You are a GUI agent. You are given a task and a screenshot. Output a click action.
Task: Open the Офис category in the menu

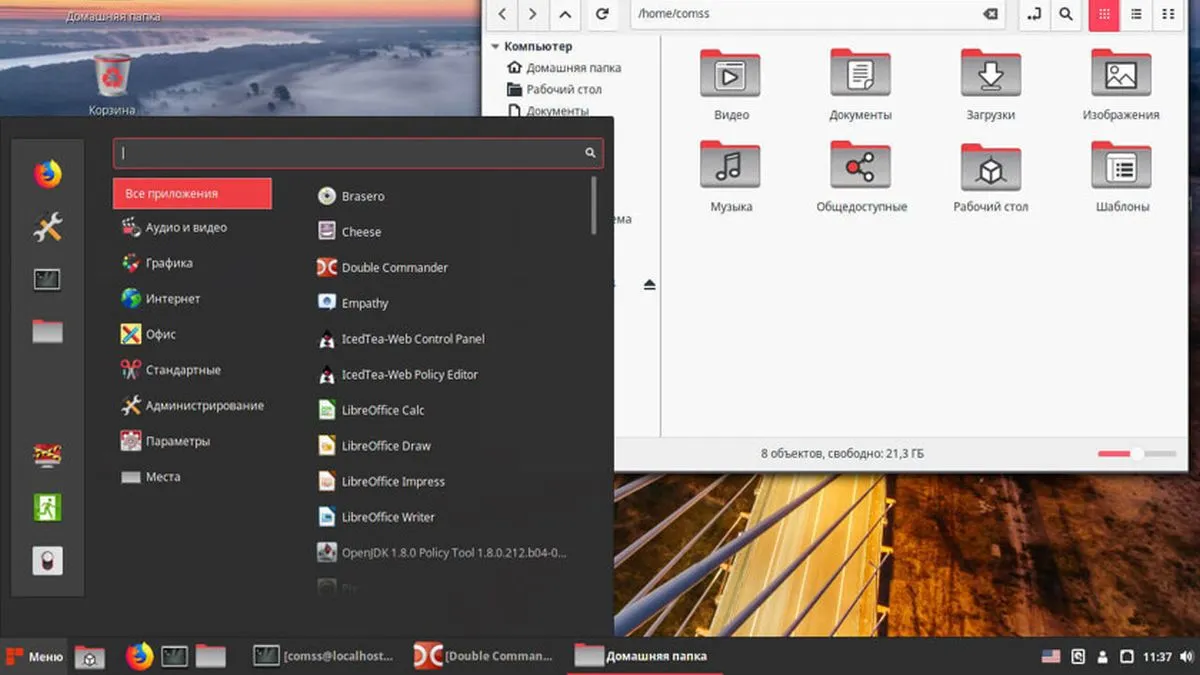(x=158, y=334)
